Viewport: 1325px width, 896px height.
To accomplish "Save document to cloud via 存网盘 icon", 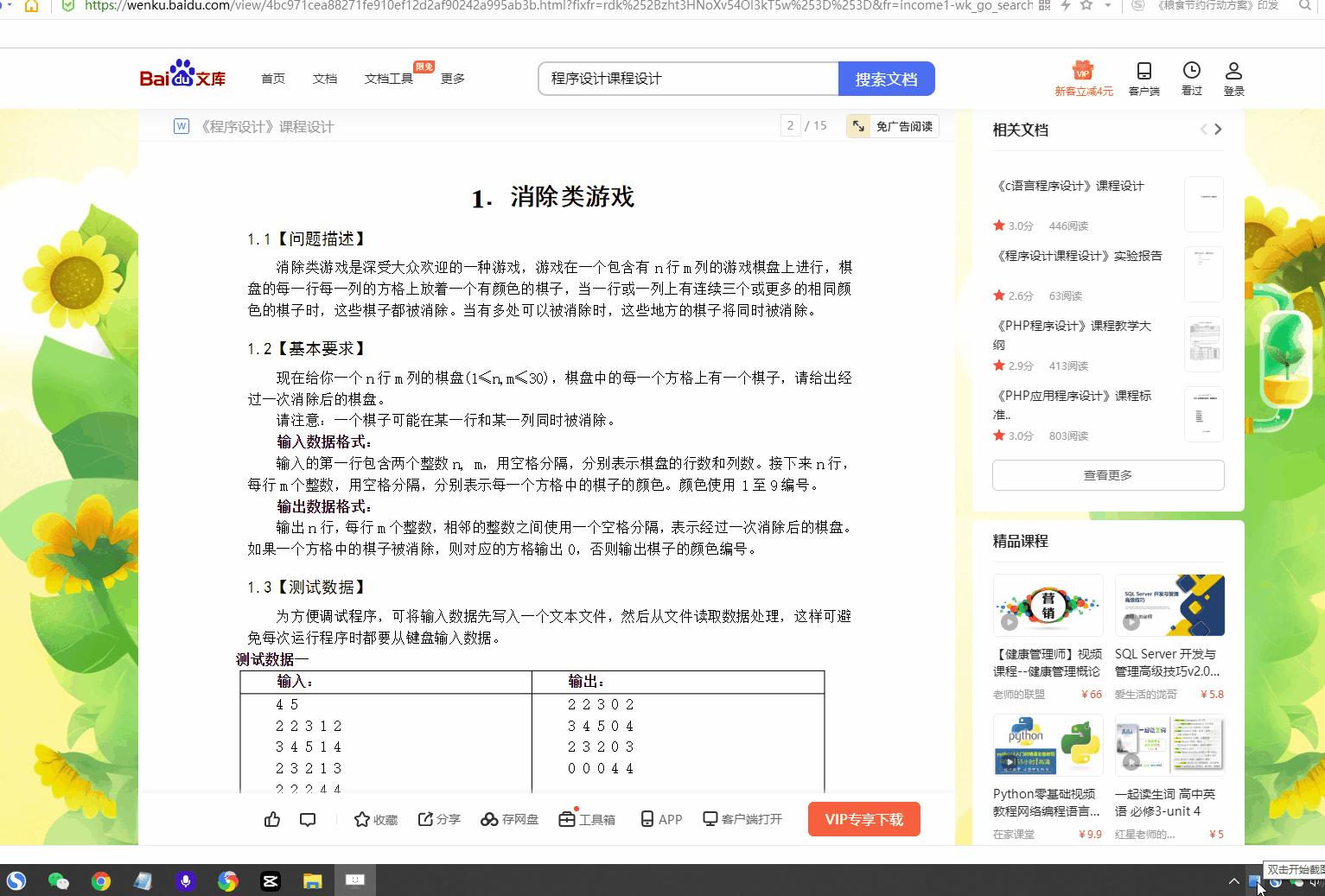I will (x=508, y=818).
